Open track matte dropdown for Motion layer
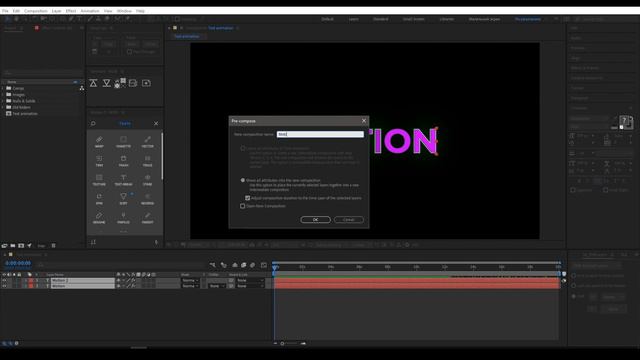The width and height of the screenshot is (640, 360). point(217,286)
